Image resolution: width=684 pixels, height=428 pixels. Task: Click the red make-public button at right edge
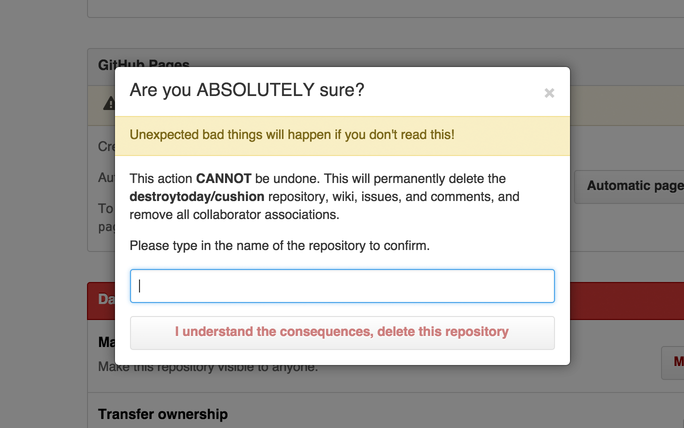coord(673,362)
